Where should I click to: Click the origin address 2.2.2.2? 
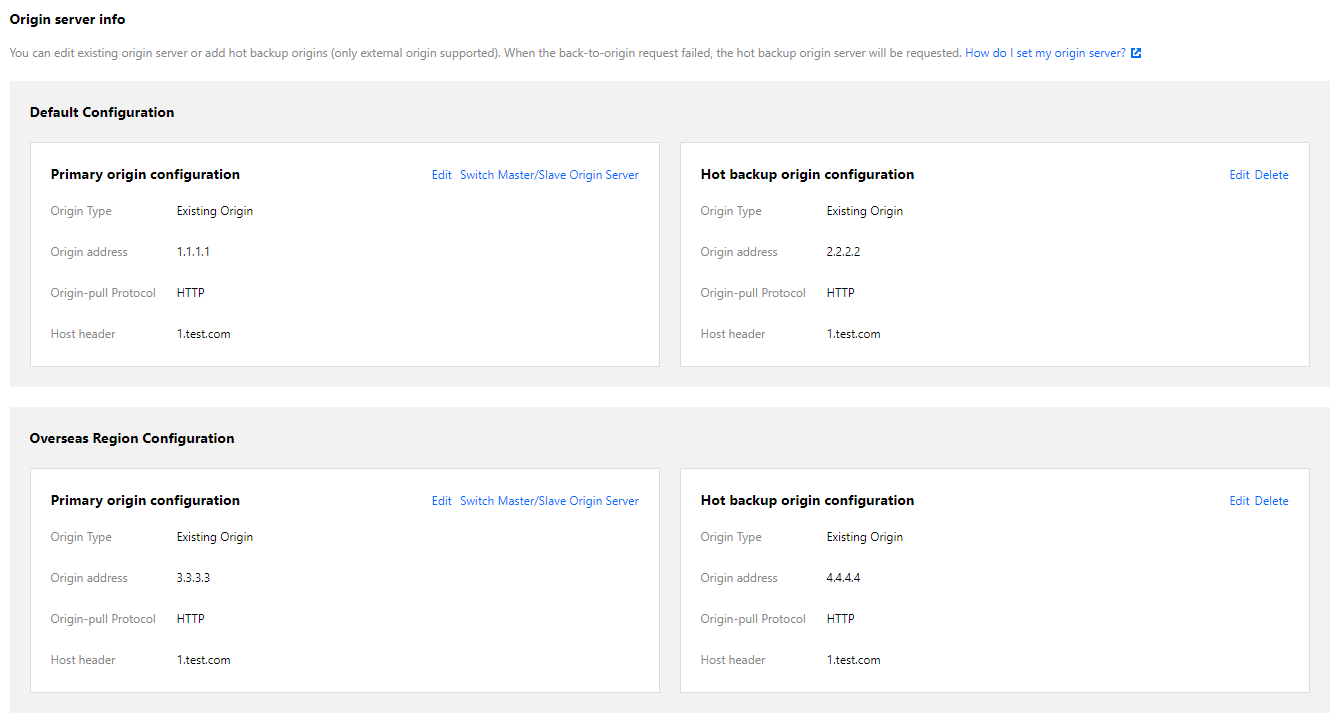pos(843,252)
